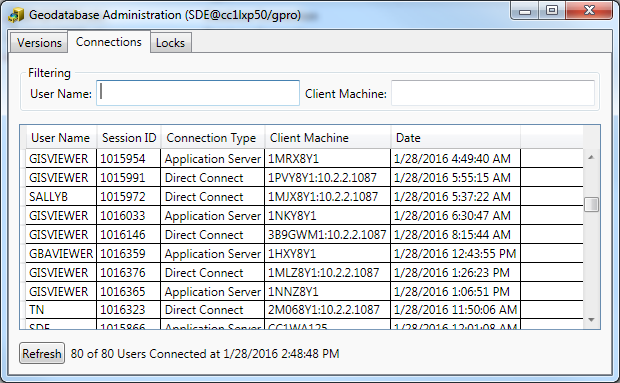Click client machine 2M068Y1:10.2.2.1087 cell

pos(327,309)
